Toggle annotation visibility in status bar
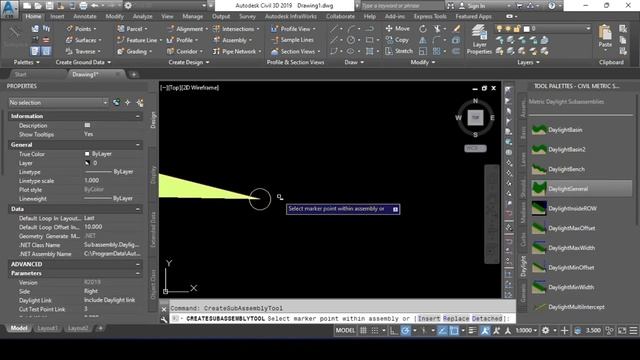Screen dimensions: 640x360 coord(485,330)
